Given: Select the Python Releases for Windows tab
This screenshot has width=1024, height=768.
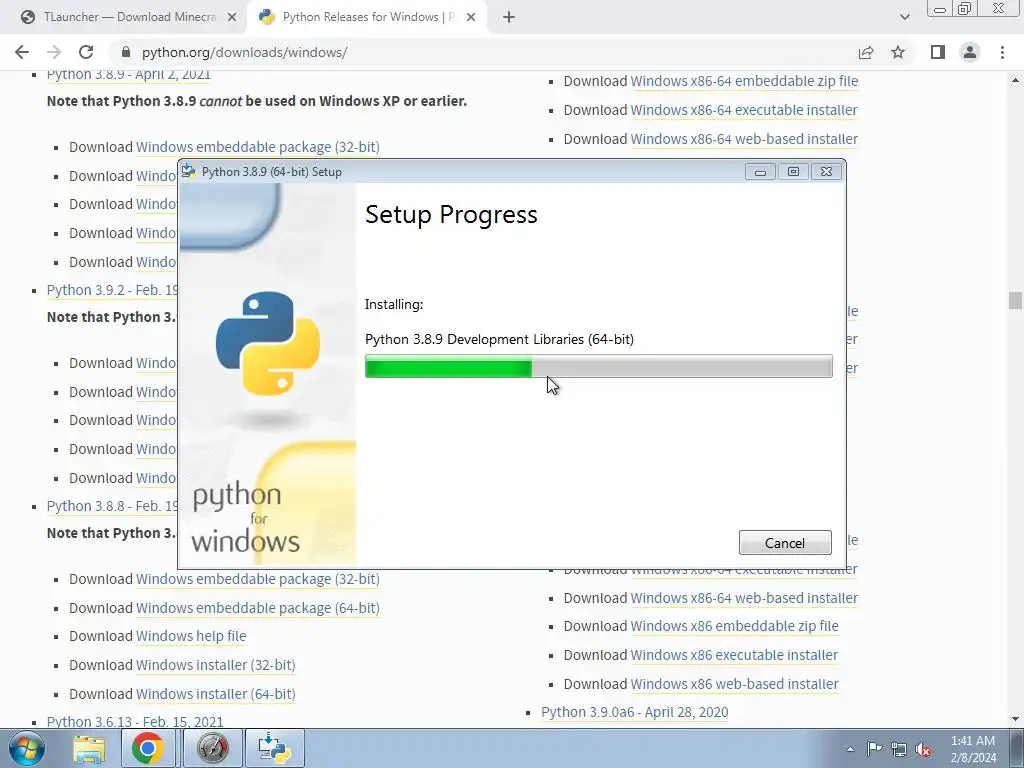Looking at the screenshot, I should click(367, 18).
